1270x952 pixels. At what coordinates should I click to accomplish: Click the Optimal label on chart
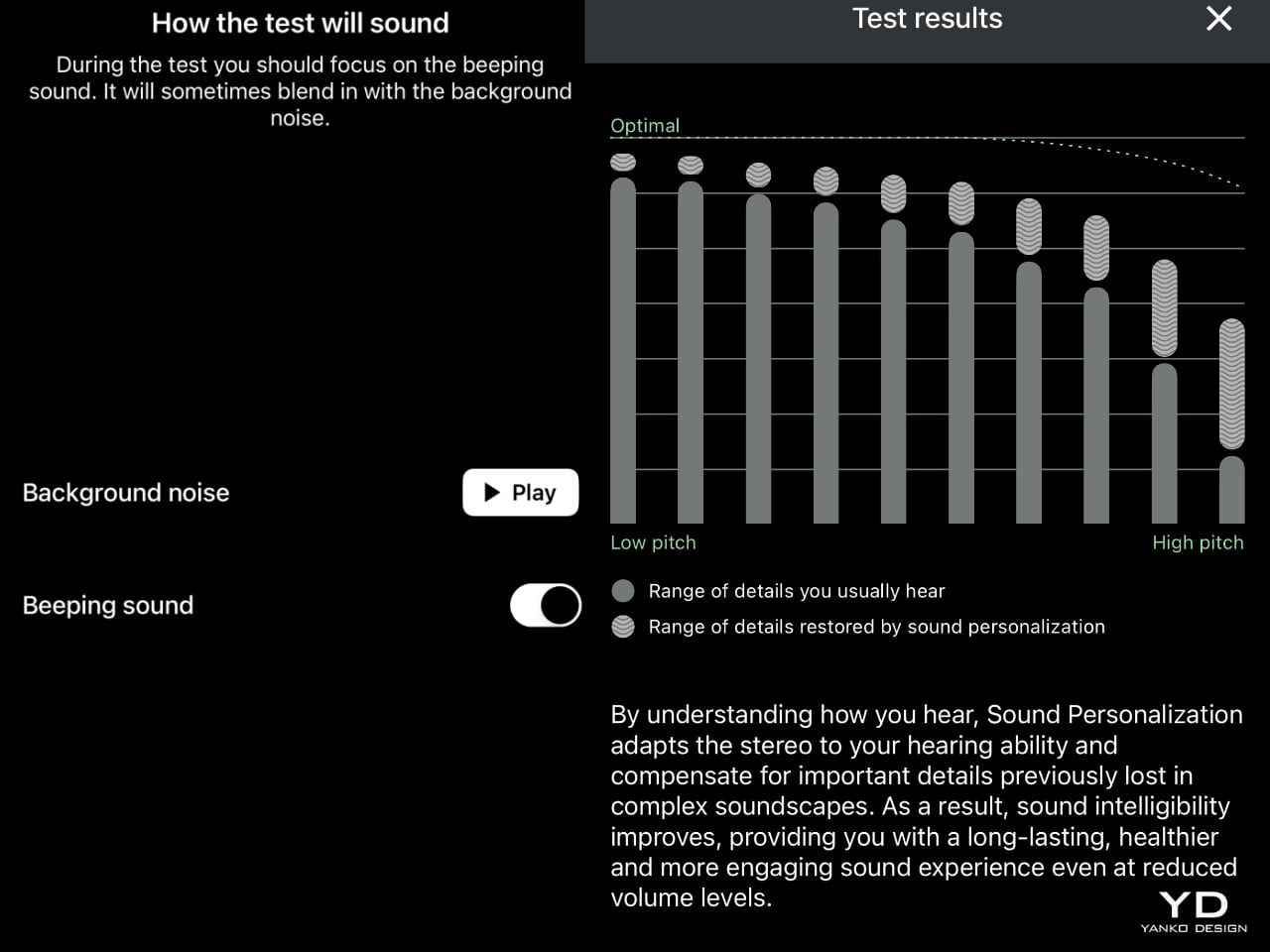[x=645, y=126]
